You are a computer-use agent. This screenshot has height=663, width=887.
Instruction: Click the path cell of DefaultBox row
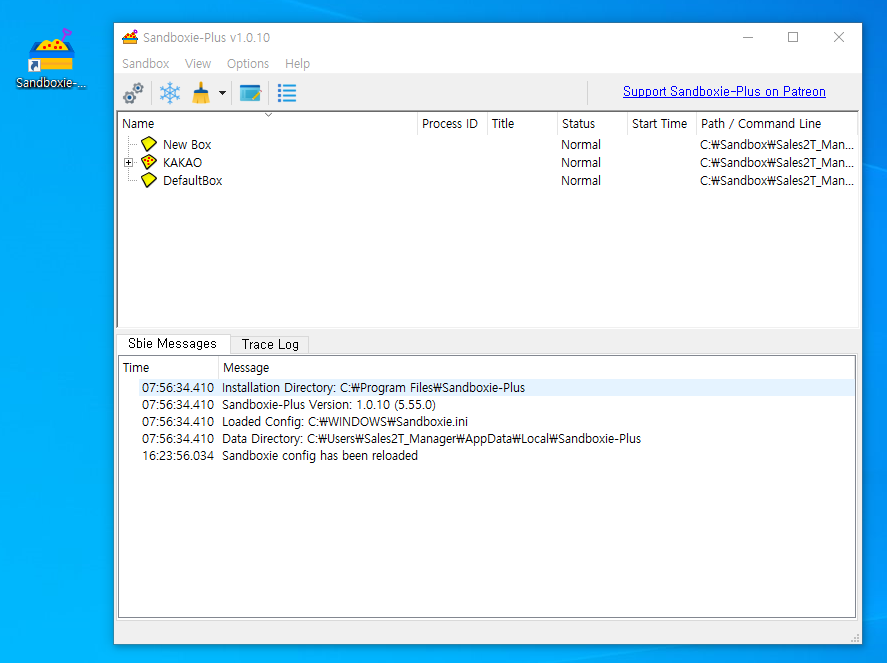(x=777, y=180)
